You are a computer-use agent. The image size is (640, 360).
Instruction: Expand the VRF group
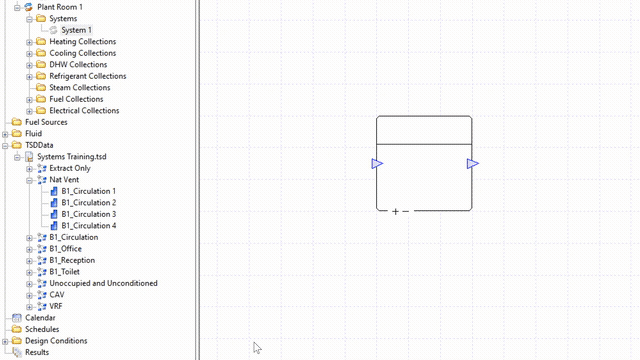29,307
